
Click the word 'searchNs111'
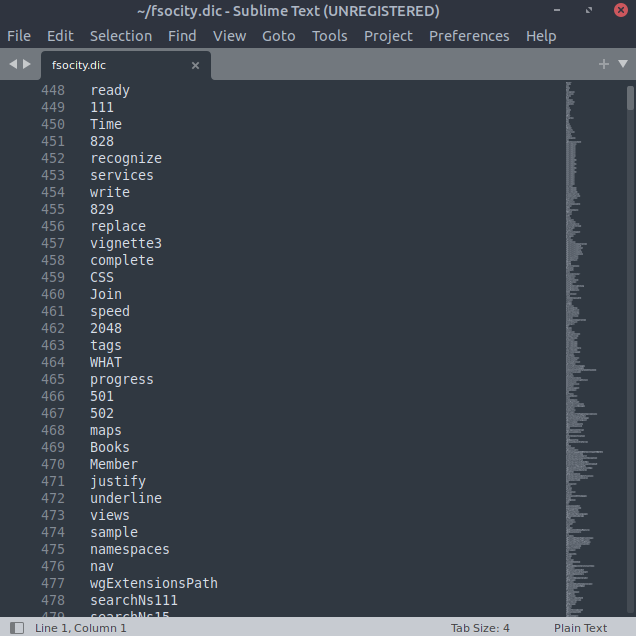click(134, 601)
